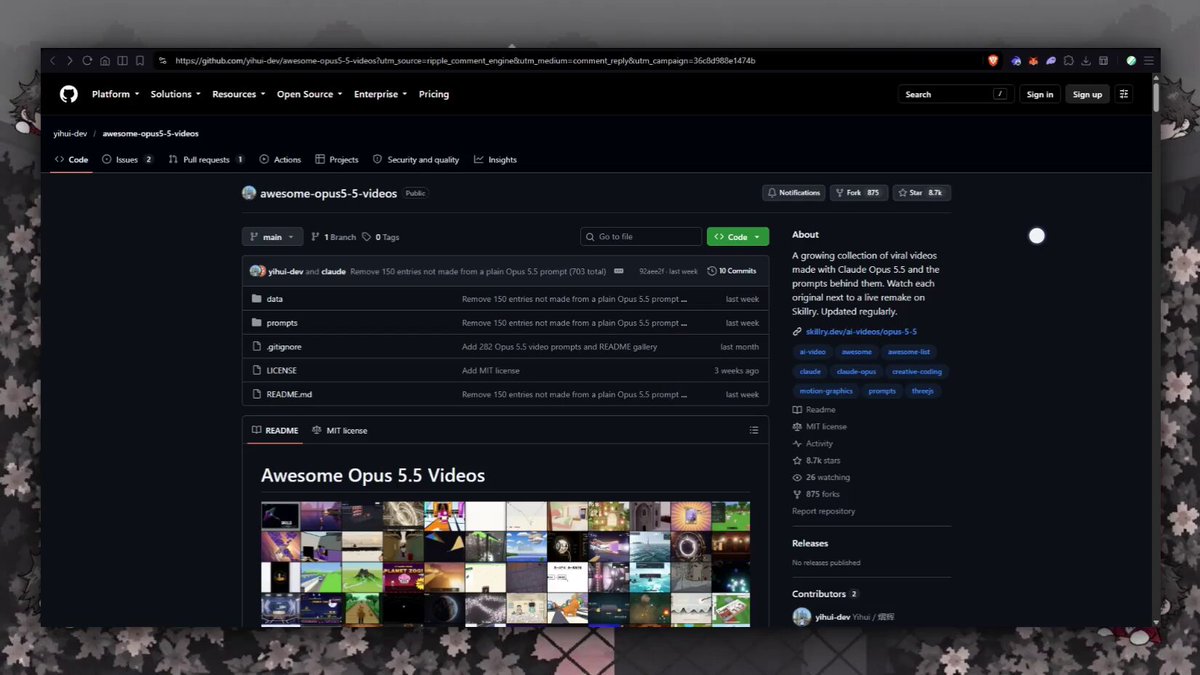Click the threejs topic tag
This screenshot has height=675, width=1200.
[x=922, y=392]
